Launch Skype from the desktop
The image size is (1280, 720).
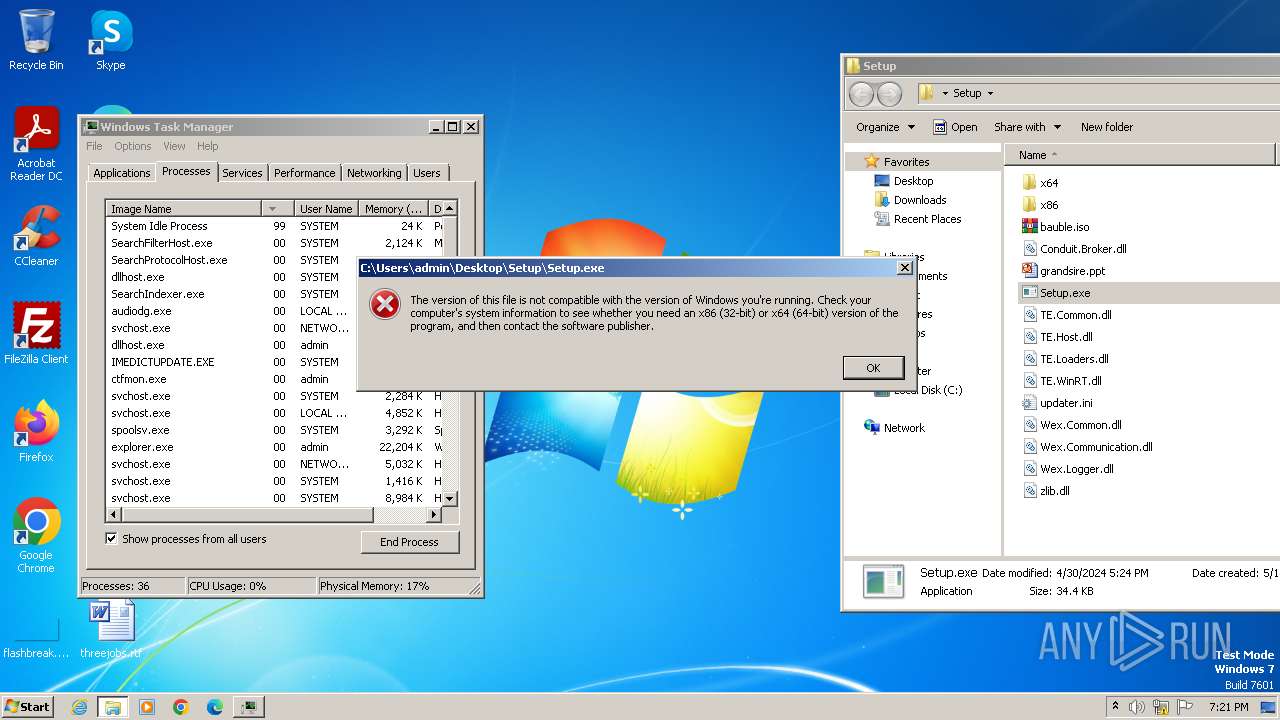110,41
